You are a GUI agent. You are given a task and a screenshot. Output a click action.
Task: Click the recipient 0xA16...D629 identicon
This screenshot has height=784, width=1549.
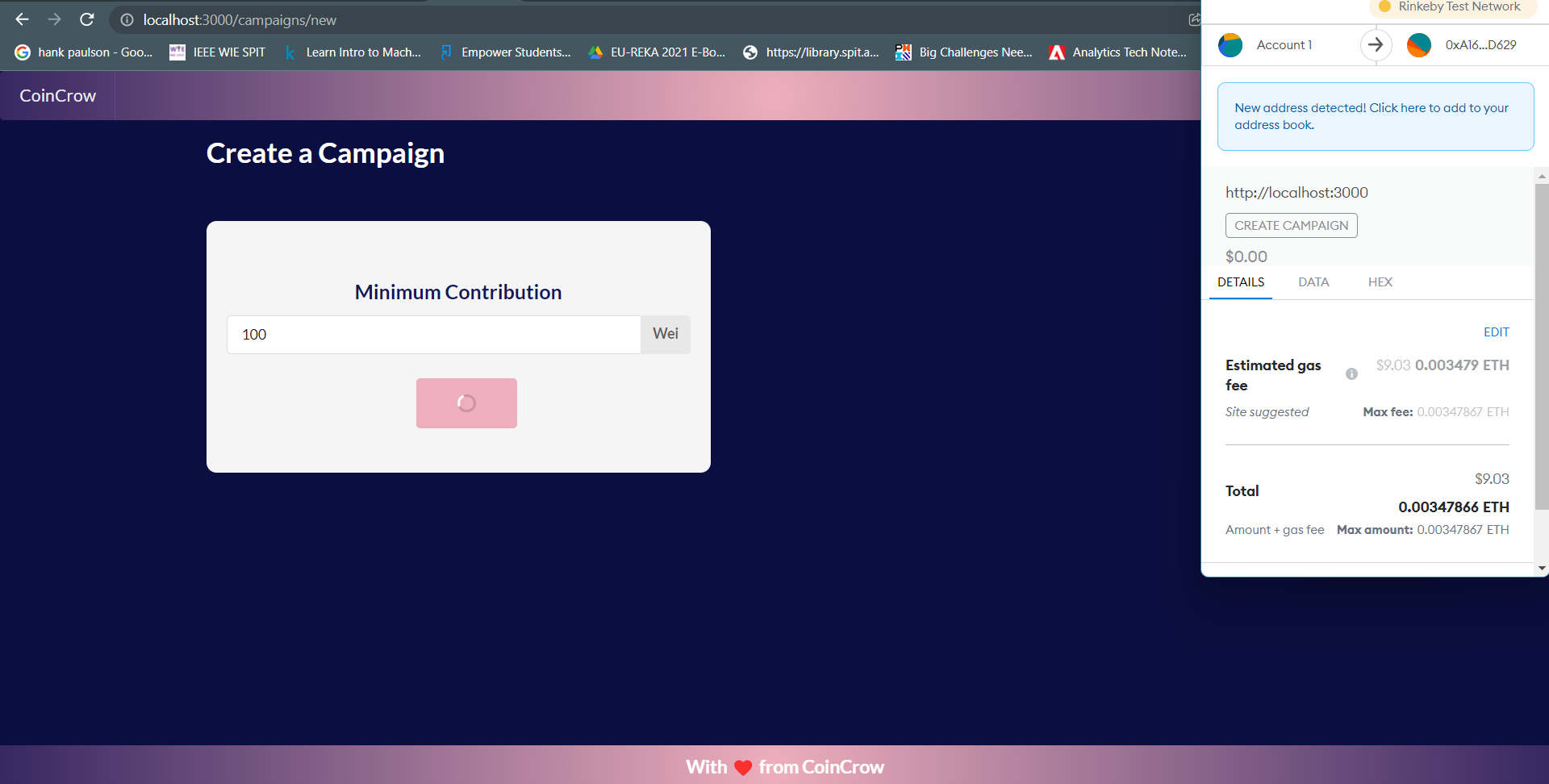(x=1419, y=45)
